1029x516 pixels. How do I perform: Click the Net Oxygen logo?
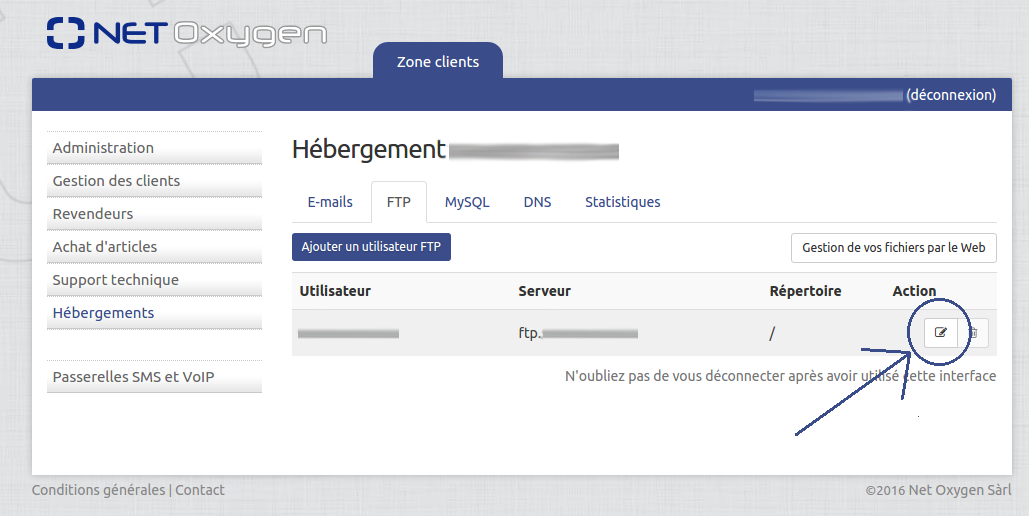pyautogui.click(x=186, y=33)
